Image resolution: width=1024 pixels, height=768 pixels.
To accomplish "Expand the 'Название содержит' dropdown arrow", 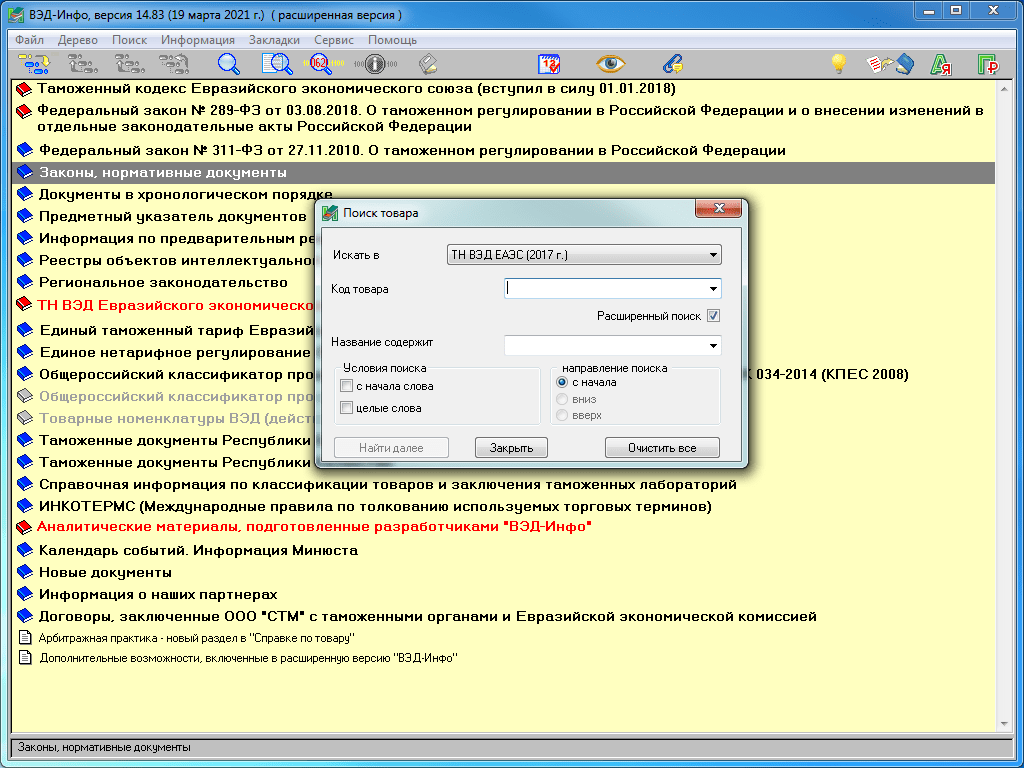I will (712, 345).
